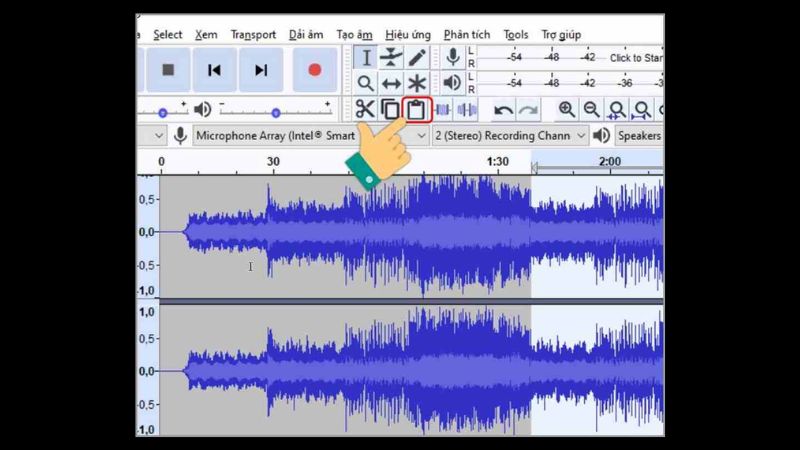Click inside the lower channel waveform

tap(411, 370)
